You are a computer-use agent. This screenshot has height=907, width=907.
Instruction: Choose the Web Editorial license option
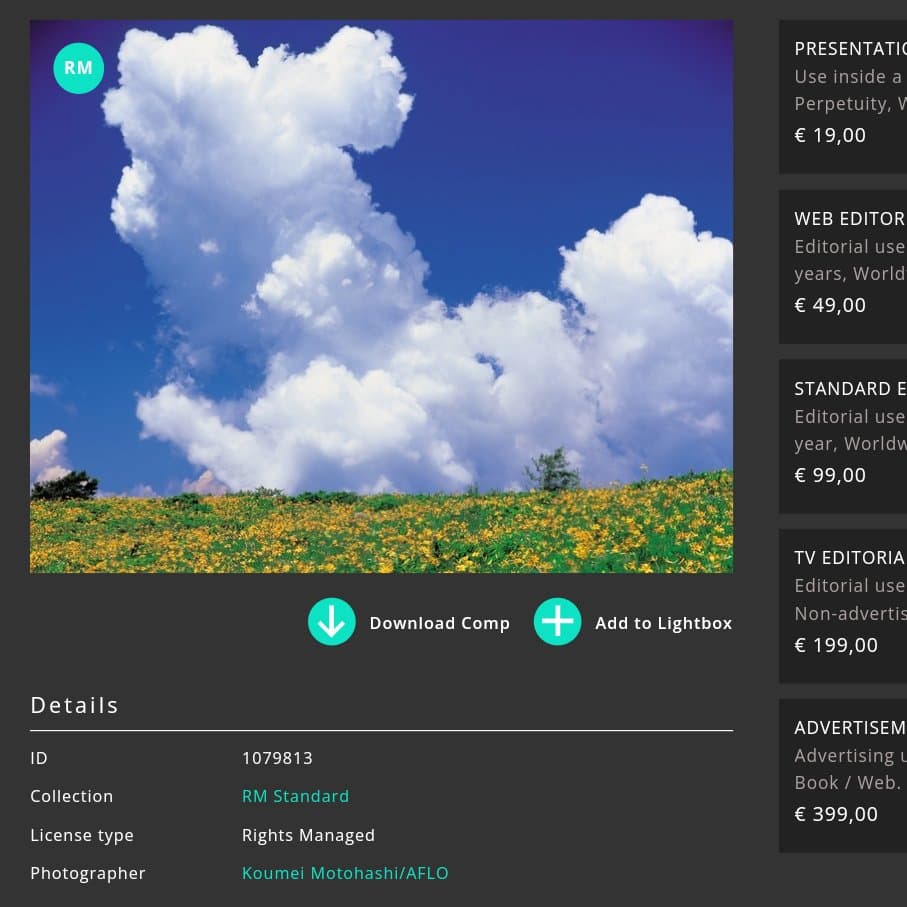(849, 219)
